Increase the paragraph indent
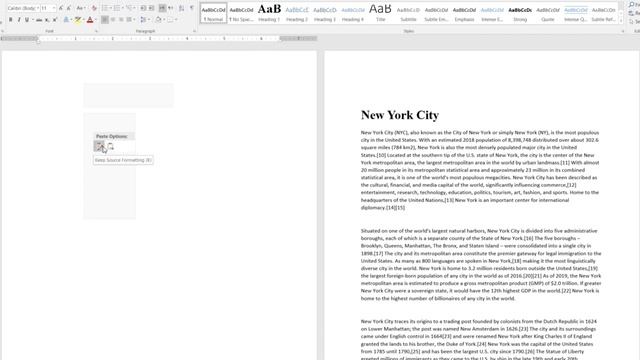This screenshot has width=640, height=360. 151,8
